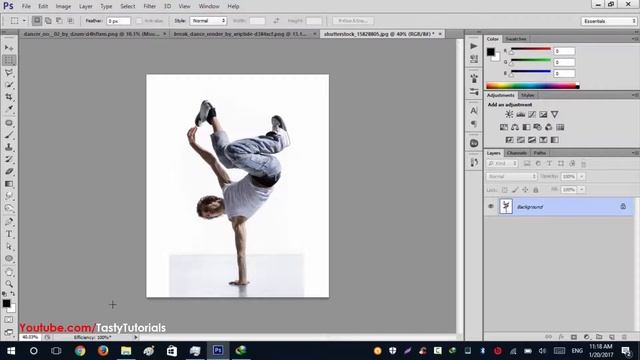This screenshot has height=360, width=640.
Task: Hide the Background layer with eye icon
Action: click(491, 207)
